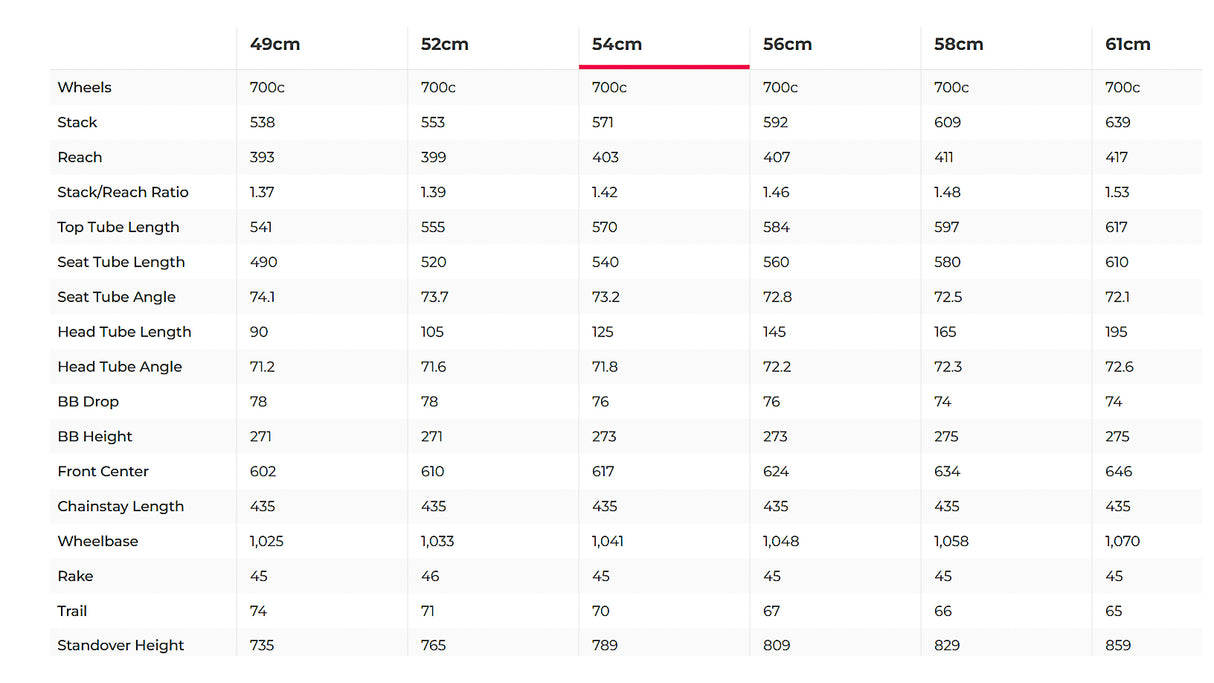Click the Wheels row label

coord(85,87)
